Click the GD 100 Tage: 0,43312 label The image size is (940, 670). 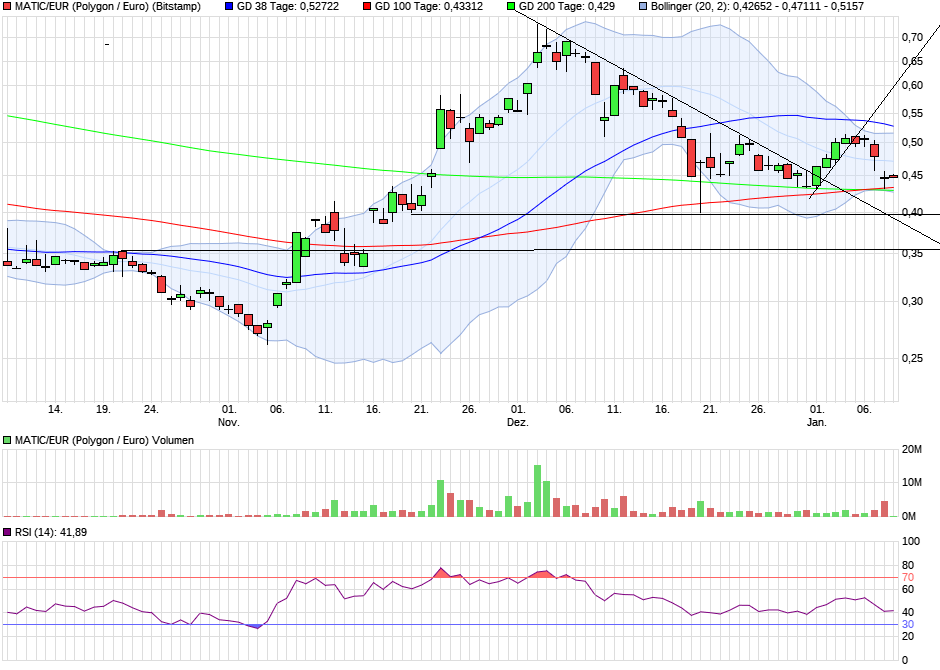(x=429, y=7)
